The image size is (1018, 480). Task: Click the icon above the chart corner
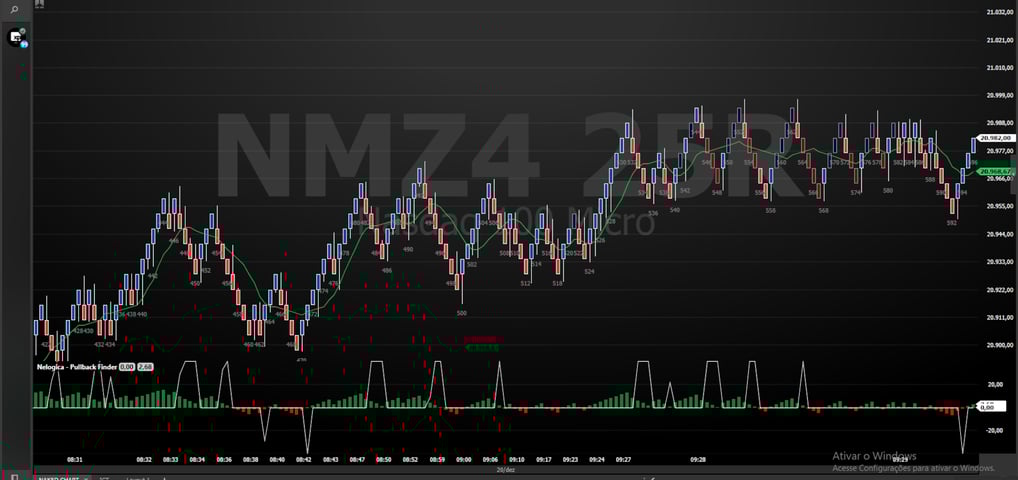(40, 3)
